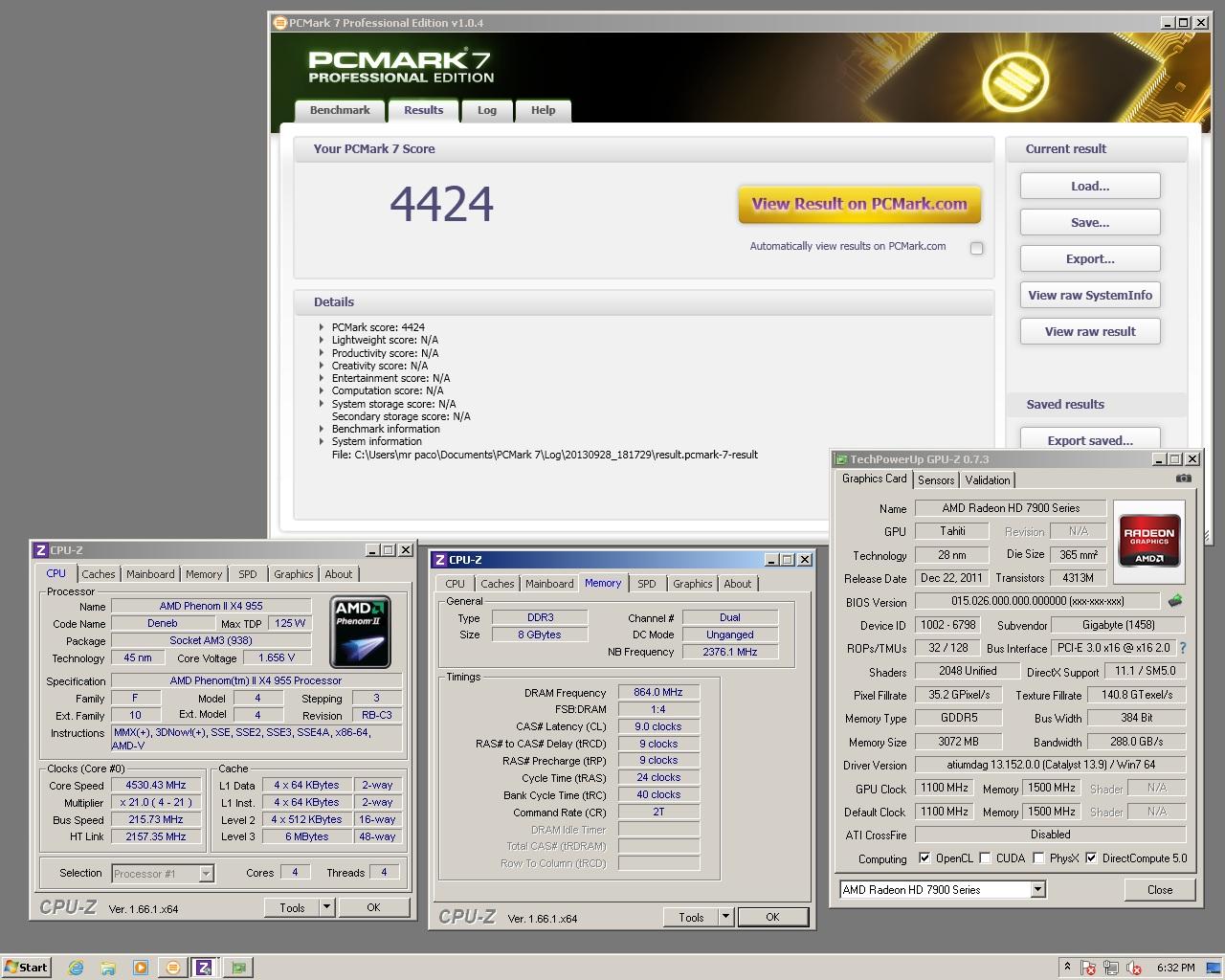Expand the System information row
Viewport: 1225px width, 980px height.
click(x=322, y=441)
